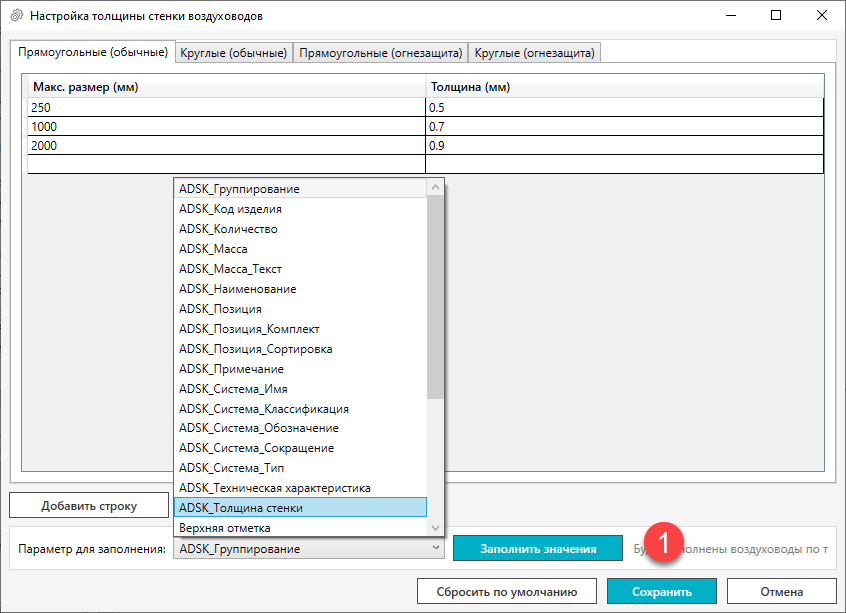Click dropdown list scroll up arrow
The height and width of the screenshot is (613, 846).
point(435,187)
